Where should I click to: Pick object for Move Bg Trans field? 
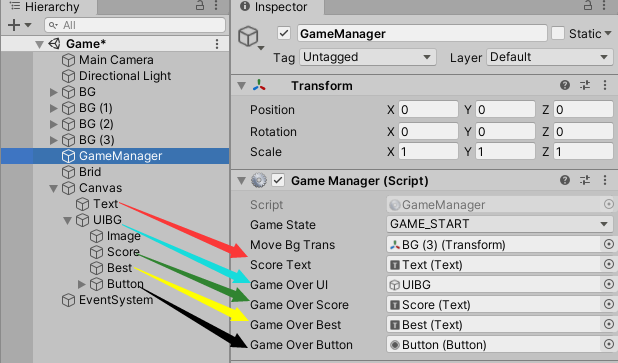click(x=609, y=244)
